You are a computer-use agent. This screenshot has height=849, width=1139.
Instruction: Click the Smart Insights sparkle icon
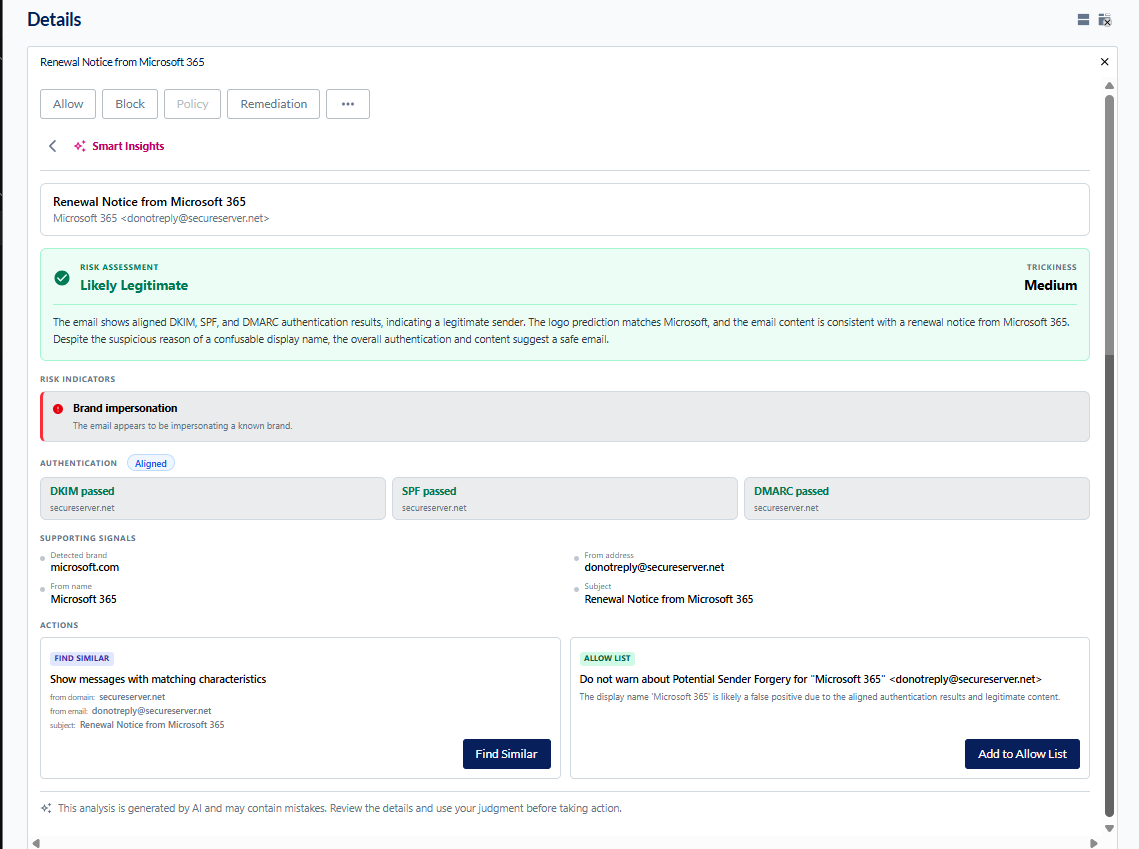(79, 146)
